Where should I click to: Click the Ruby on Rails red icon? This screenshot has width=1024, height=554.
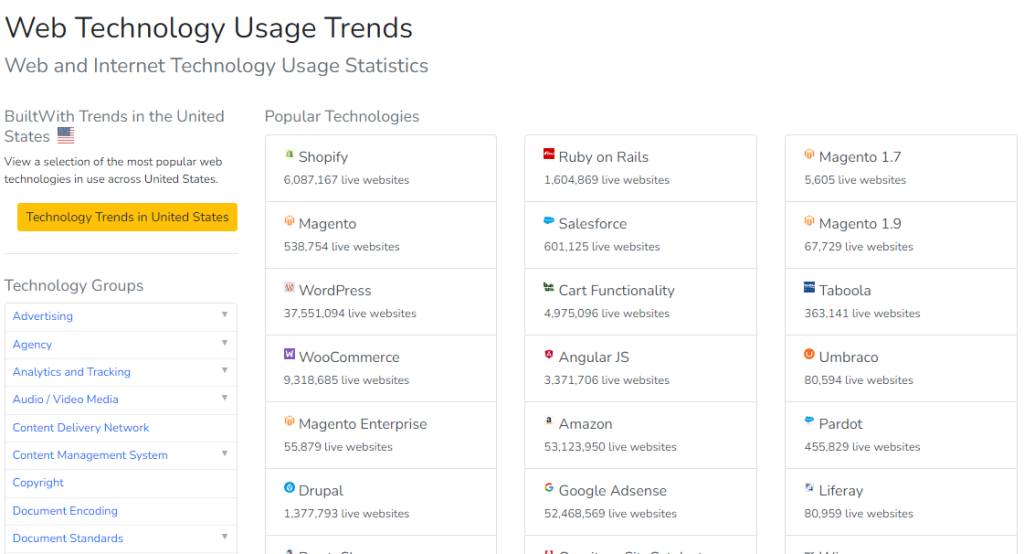tap(549, 154)
